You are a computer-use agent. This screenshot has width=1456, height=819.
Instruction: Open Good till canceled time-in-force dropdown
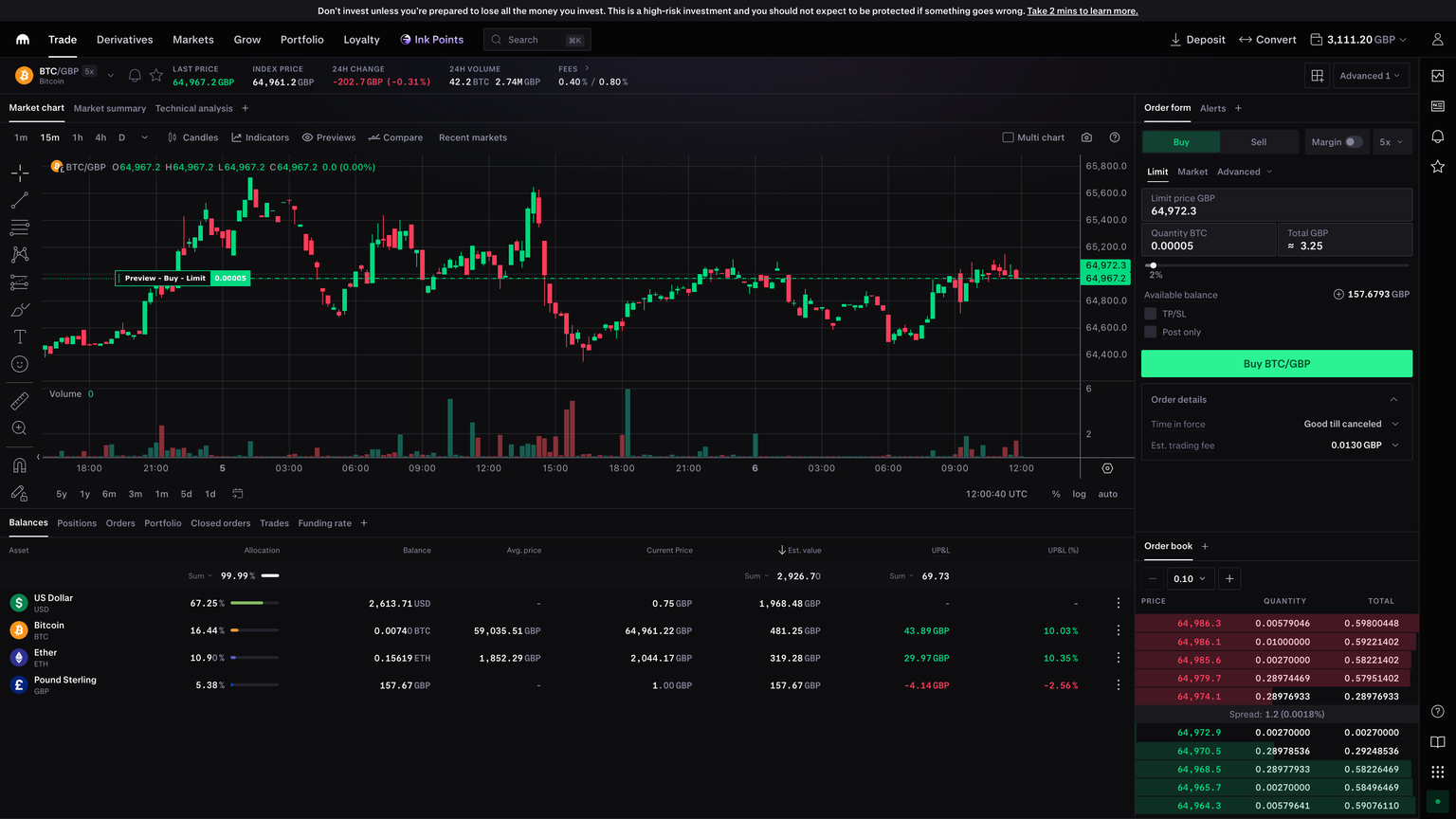click(x=1351, y=424)
